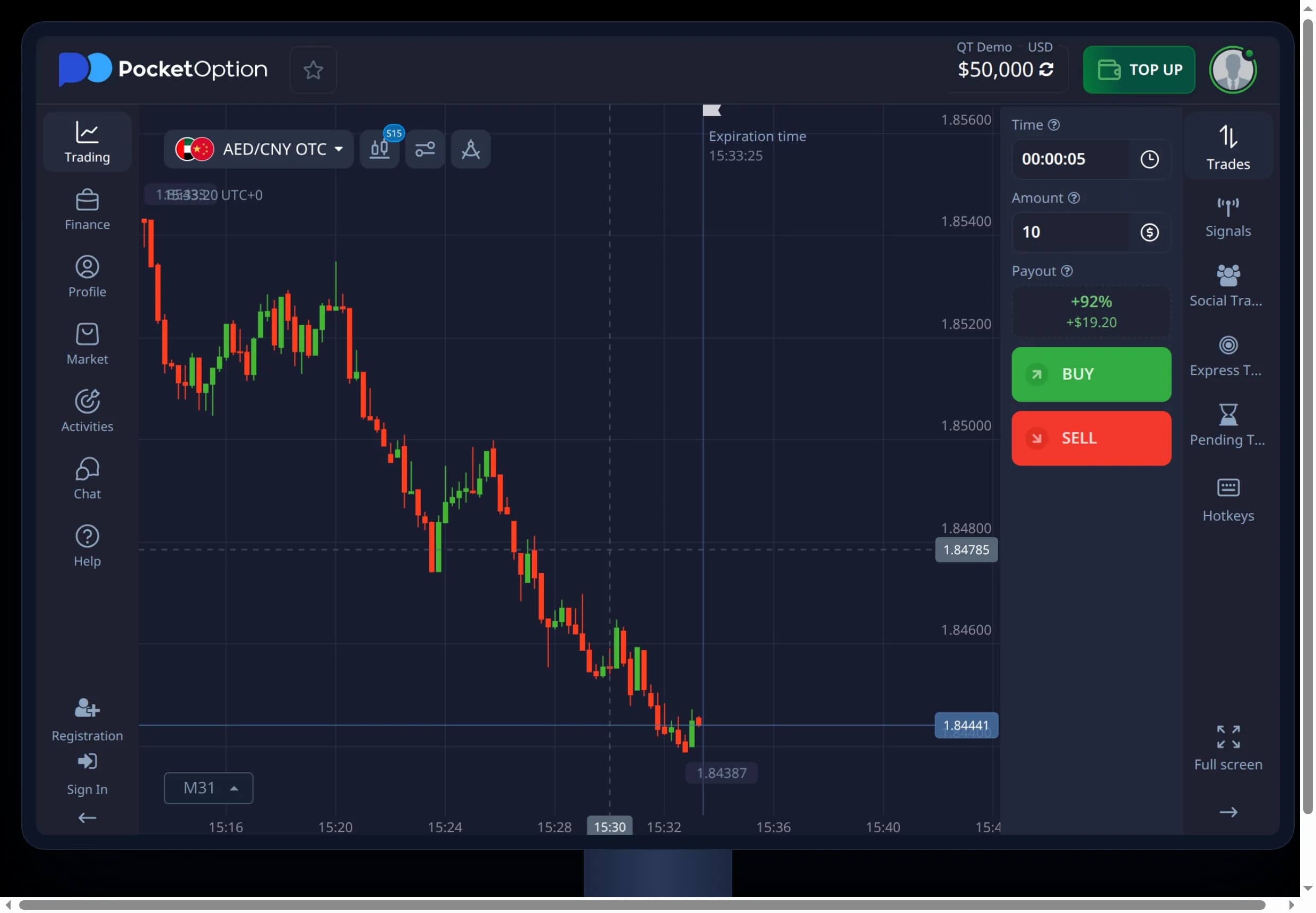
Task: Open the user avatar menu
Action: [x=1233, y=70]
